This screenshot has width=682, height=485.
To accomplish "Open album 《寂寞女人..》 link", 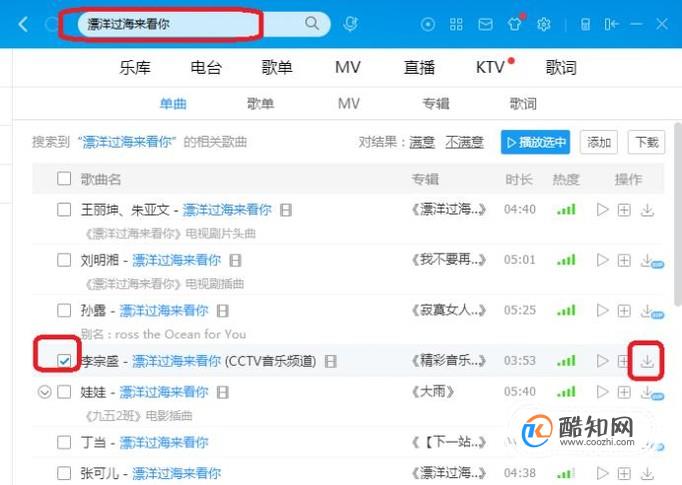I will point(448,311).
